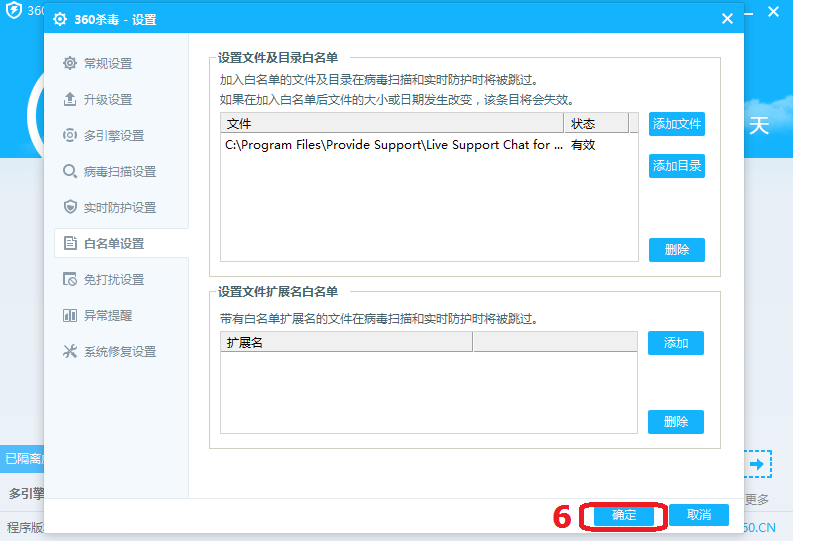Click the 有效 status cell
The width and height of the screenshot is (819, 541).
point(583,145)
